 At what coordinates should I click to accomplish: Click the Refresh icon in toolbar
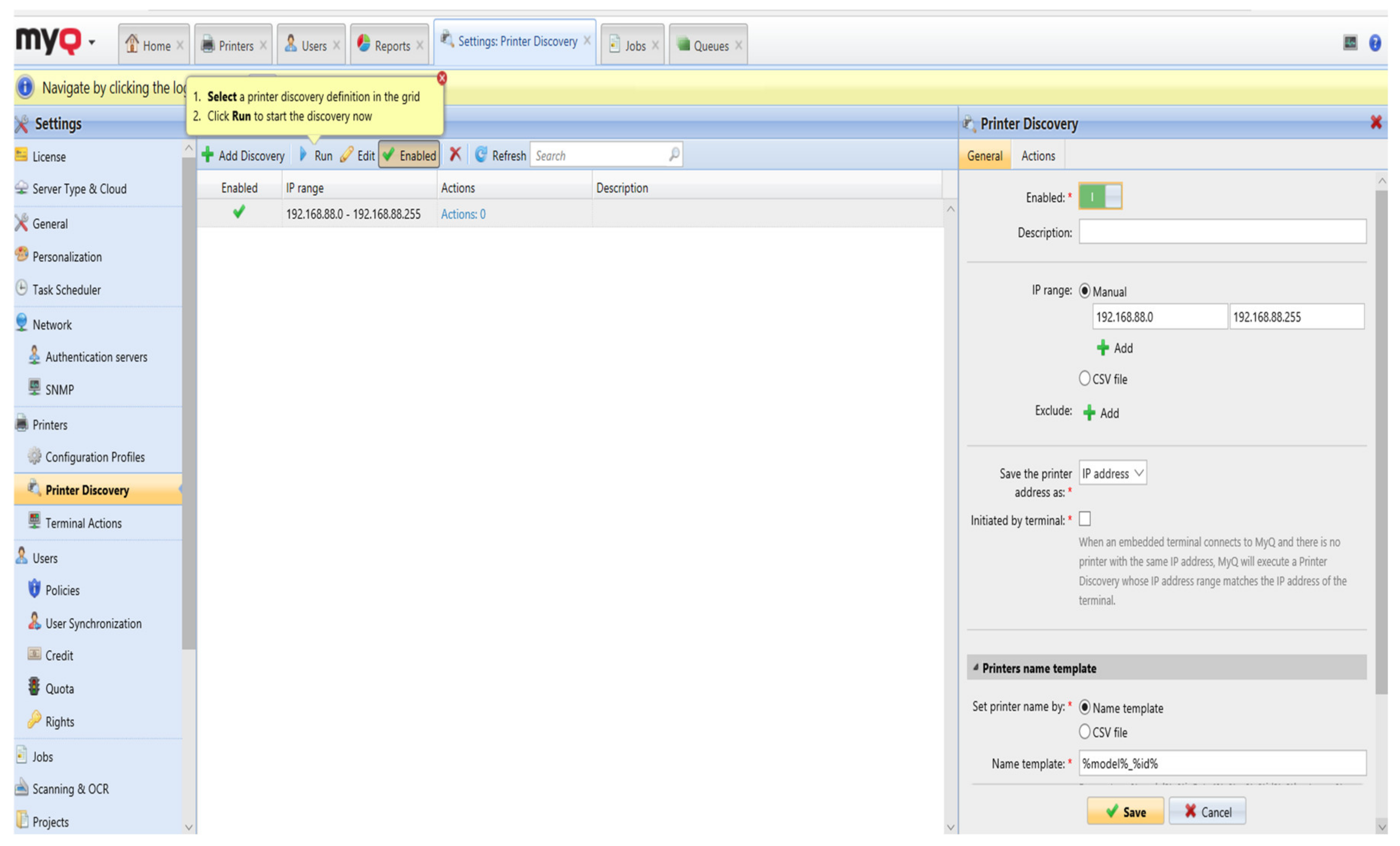[x=481, y=155]
